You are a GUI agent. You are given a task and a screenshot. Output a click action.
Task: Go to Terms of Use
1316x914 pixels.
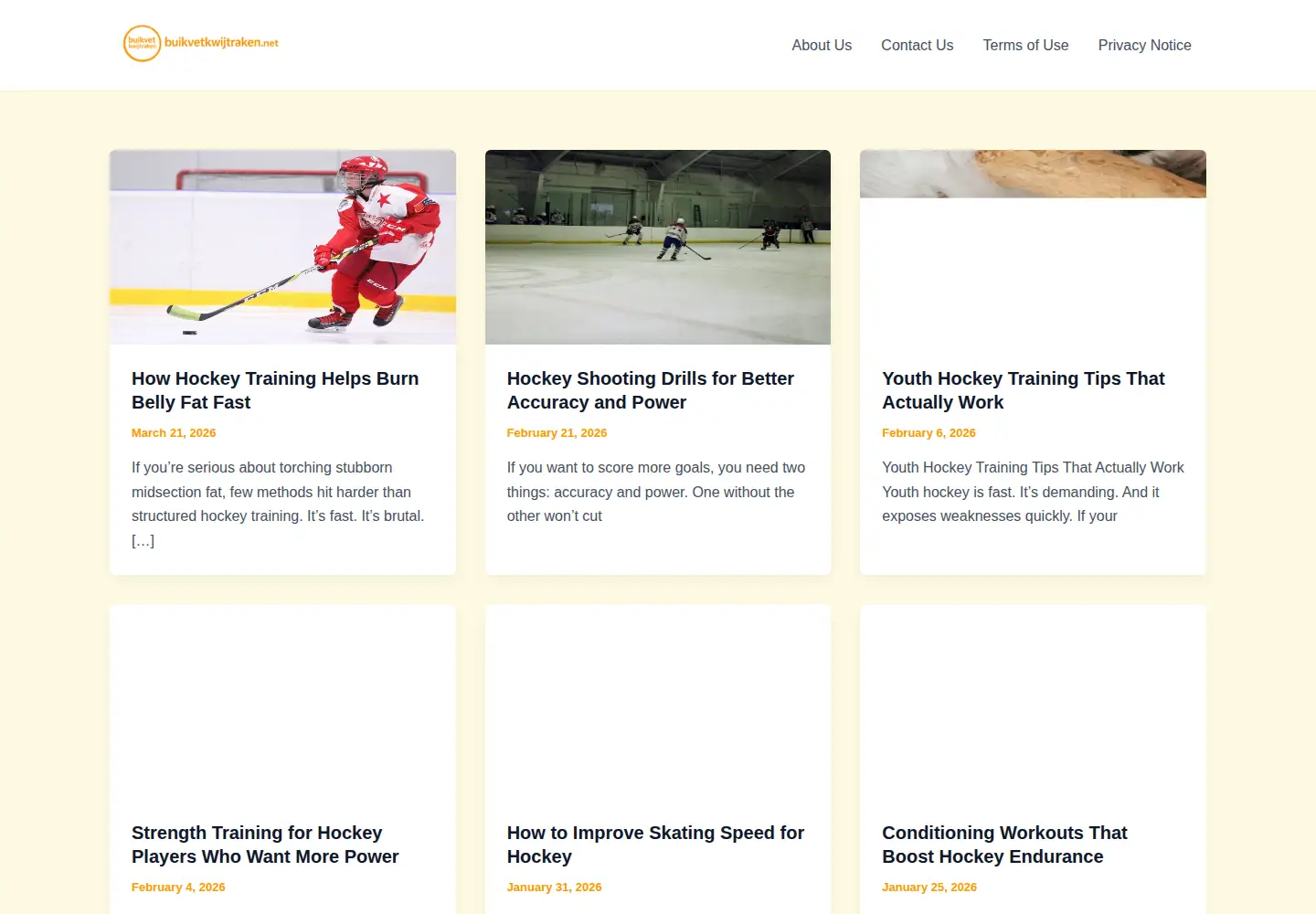(1025, 45)
